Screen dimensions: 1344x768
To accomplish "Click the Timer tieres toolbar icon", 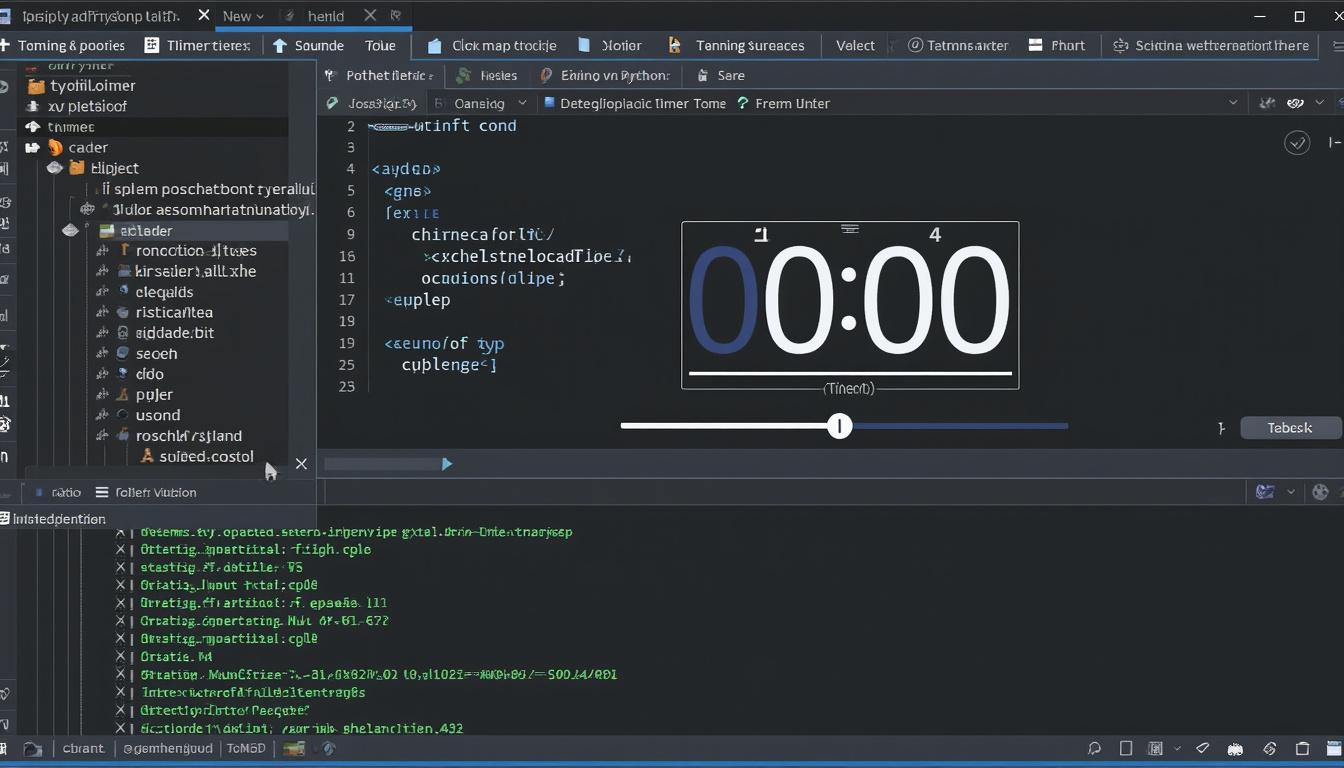I will (153, 45).
